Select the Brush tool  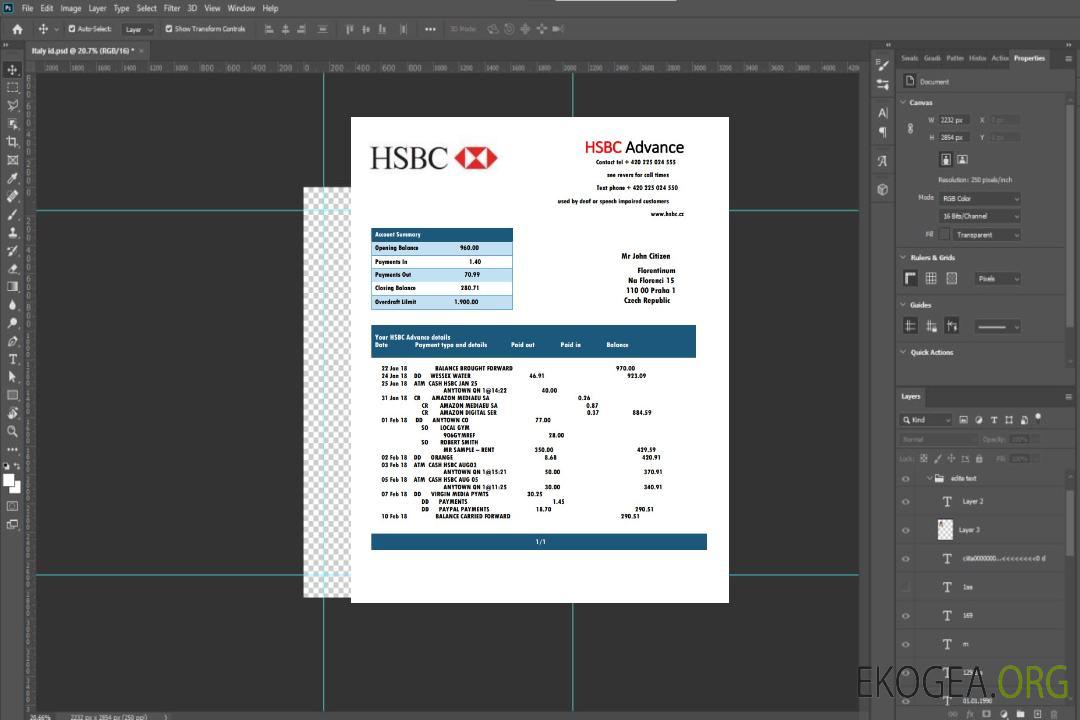(12, 214)
